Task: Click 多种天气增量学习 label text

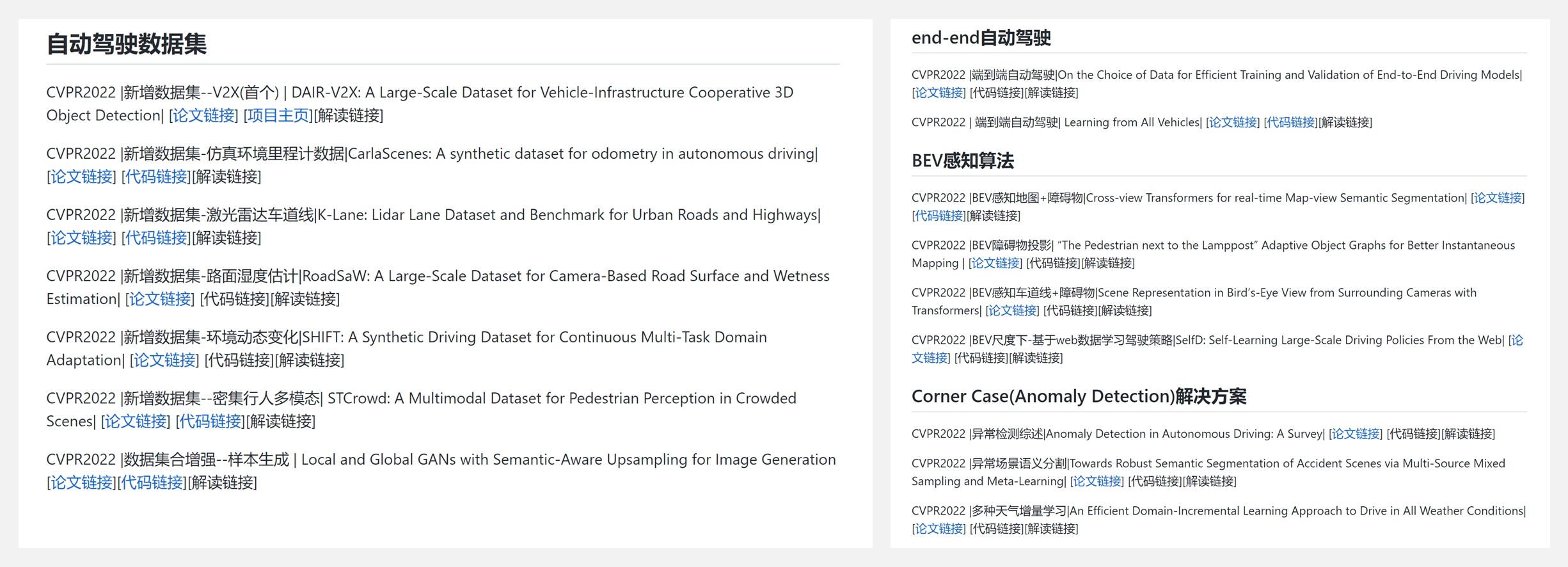Action: coord(1019,511)
